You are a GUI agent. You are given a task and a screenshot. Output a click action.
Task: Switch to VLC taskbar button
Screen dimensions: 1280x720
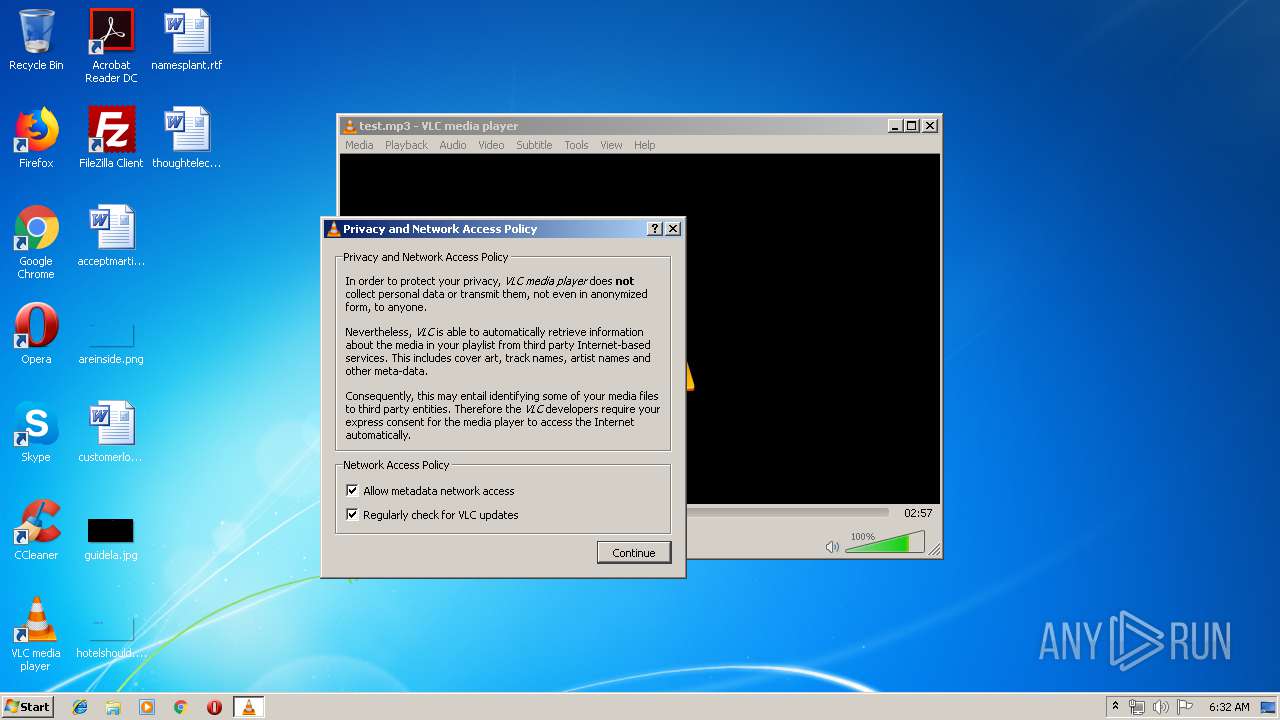[x=248, y=707]
